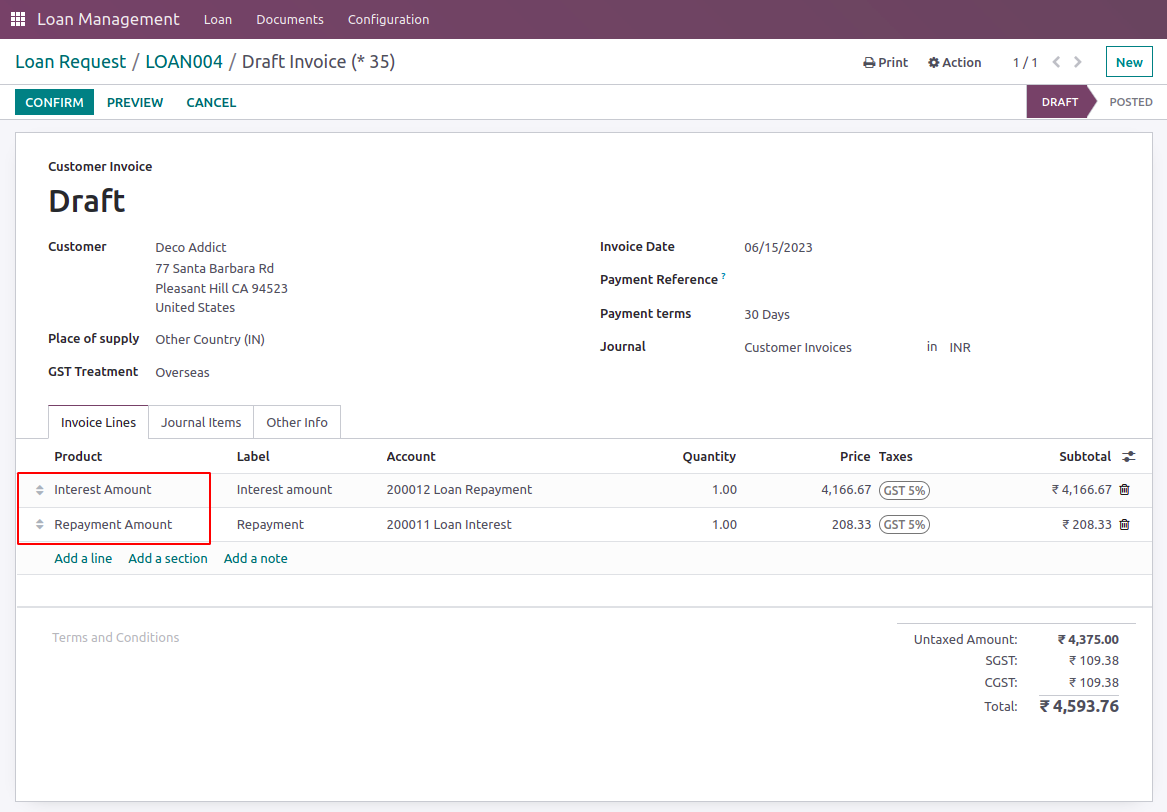Image resolution: width=1167 pixels, height=812 pixels.
Task: Open the Print menu
Action: (886, 63)
